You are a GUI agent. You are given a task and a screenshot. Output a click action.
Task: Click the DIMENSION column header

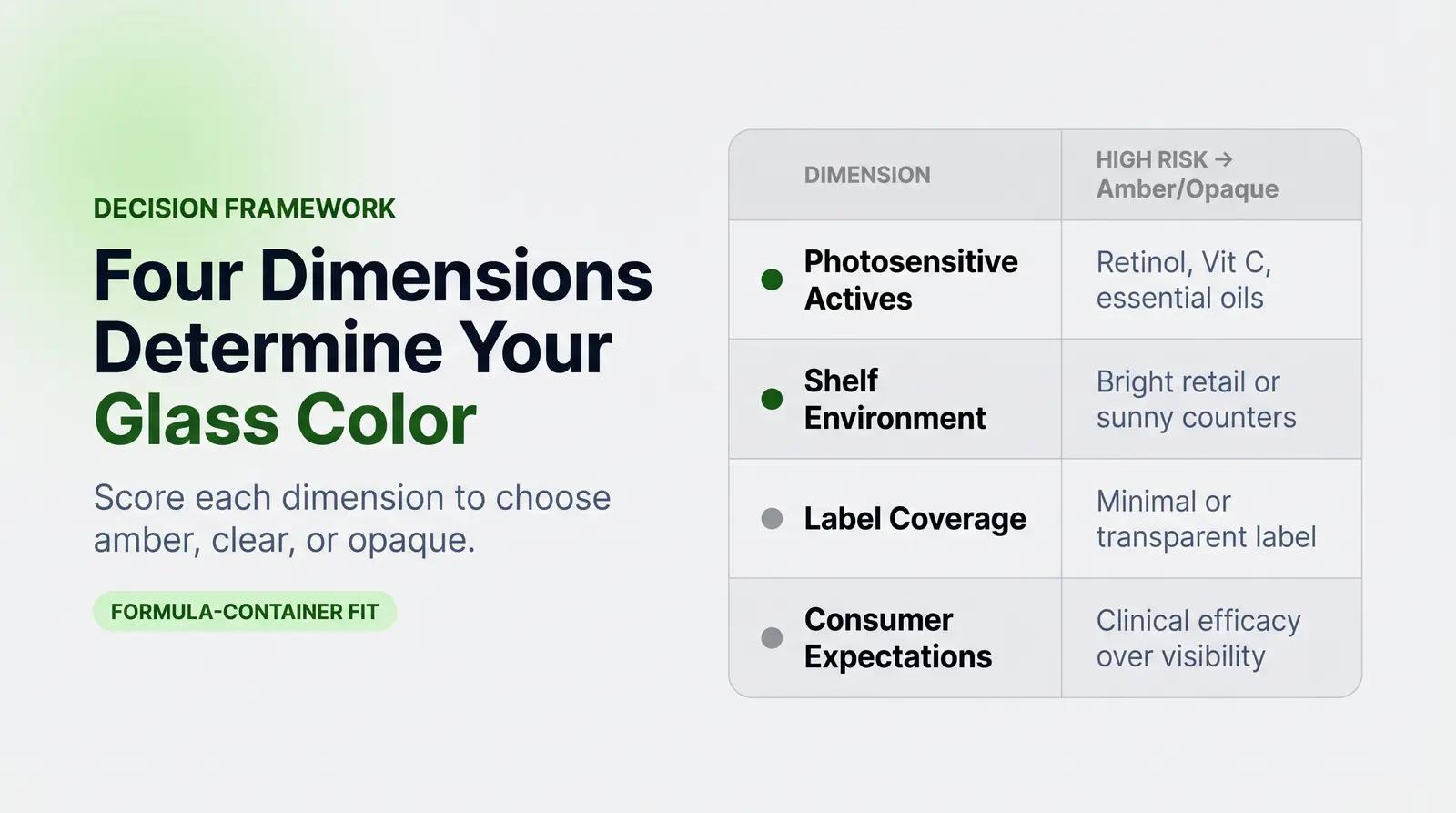(x=867, y=175)
